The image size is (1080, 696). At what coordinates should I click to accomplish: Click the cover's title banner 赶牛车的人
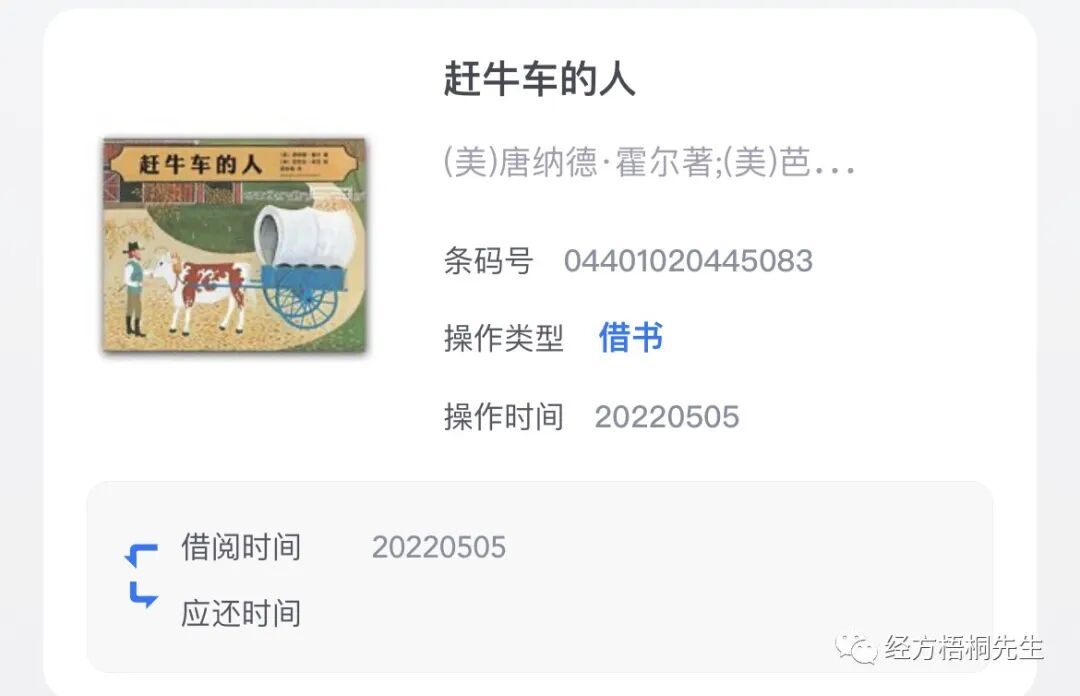200,165
